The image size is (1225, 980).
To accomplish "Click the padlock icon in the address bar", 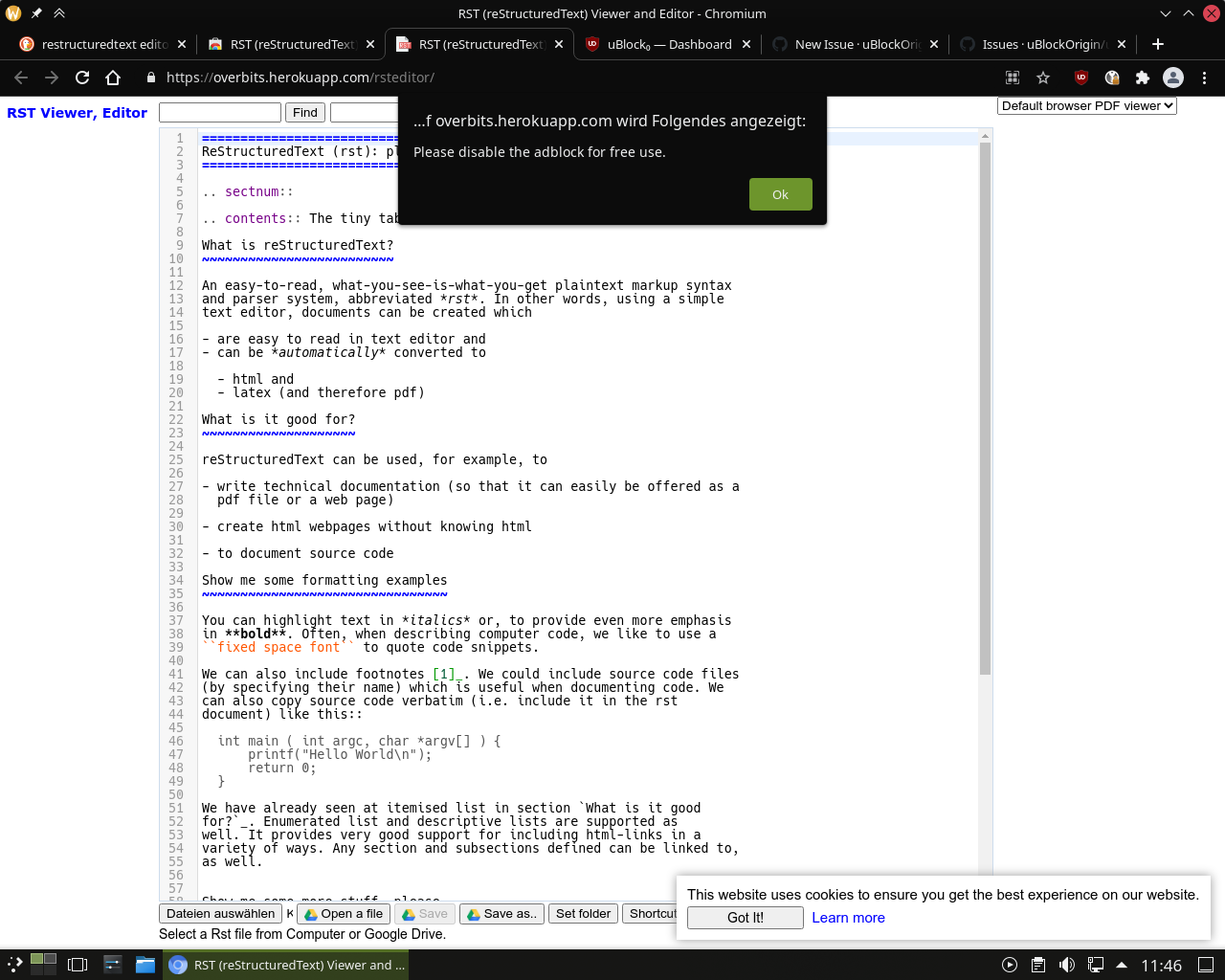I will point(149,78).
